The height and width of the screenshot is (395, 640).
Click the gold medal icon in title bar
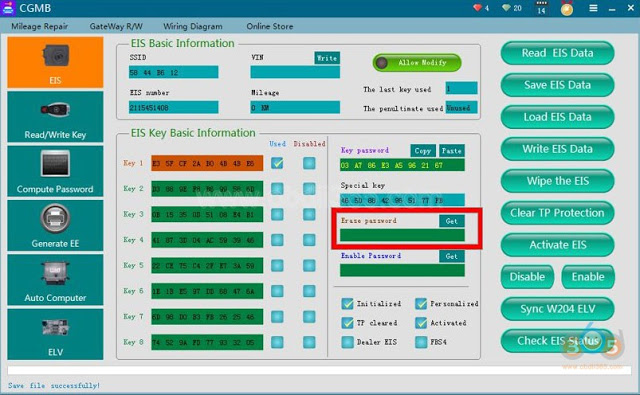[567, 8]
